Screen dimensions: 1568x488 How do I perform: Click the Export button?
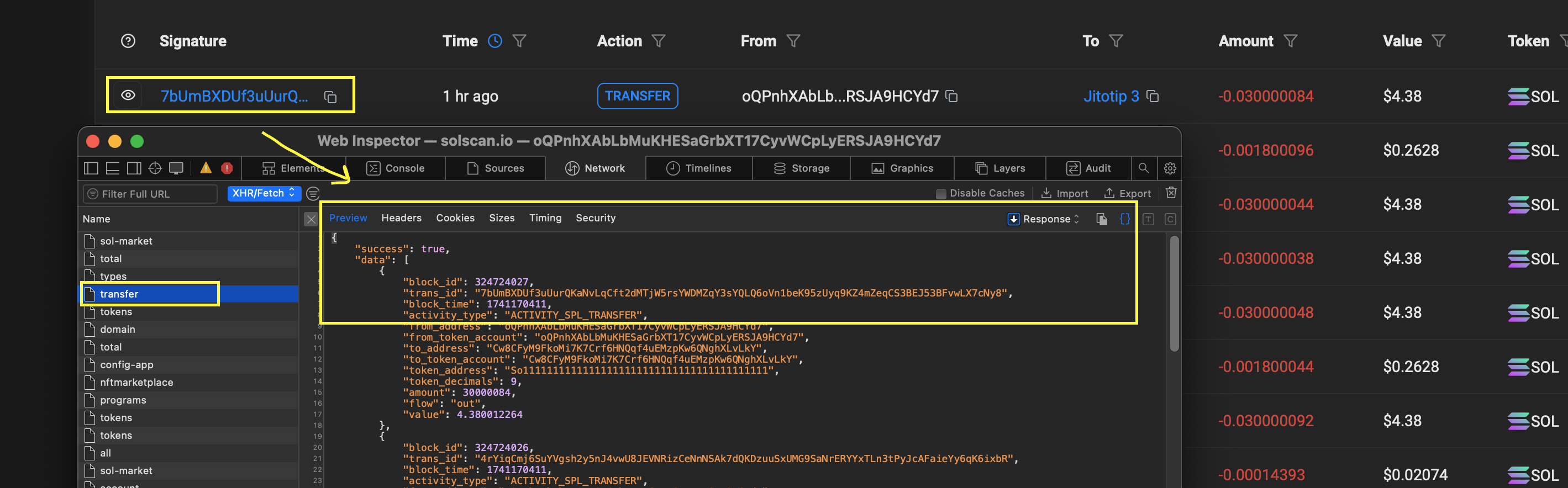pyautogui.click(x=1127, y=193)
